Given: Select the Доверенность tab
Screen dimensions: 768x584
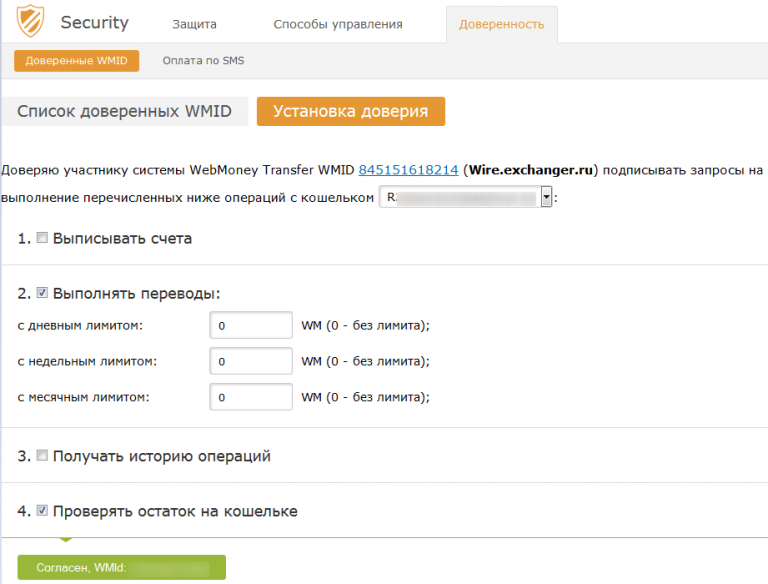Looking at the screenshot, I should coord(502,24).
